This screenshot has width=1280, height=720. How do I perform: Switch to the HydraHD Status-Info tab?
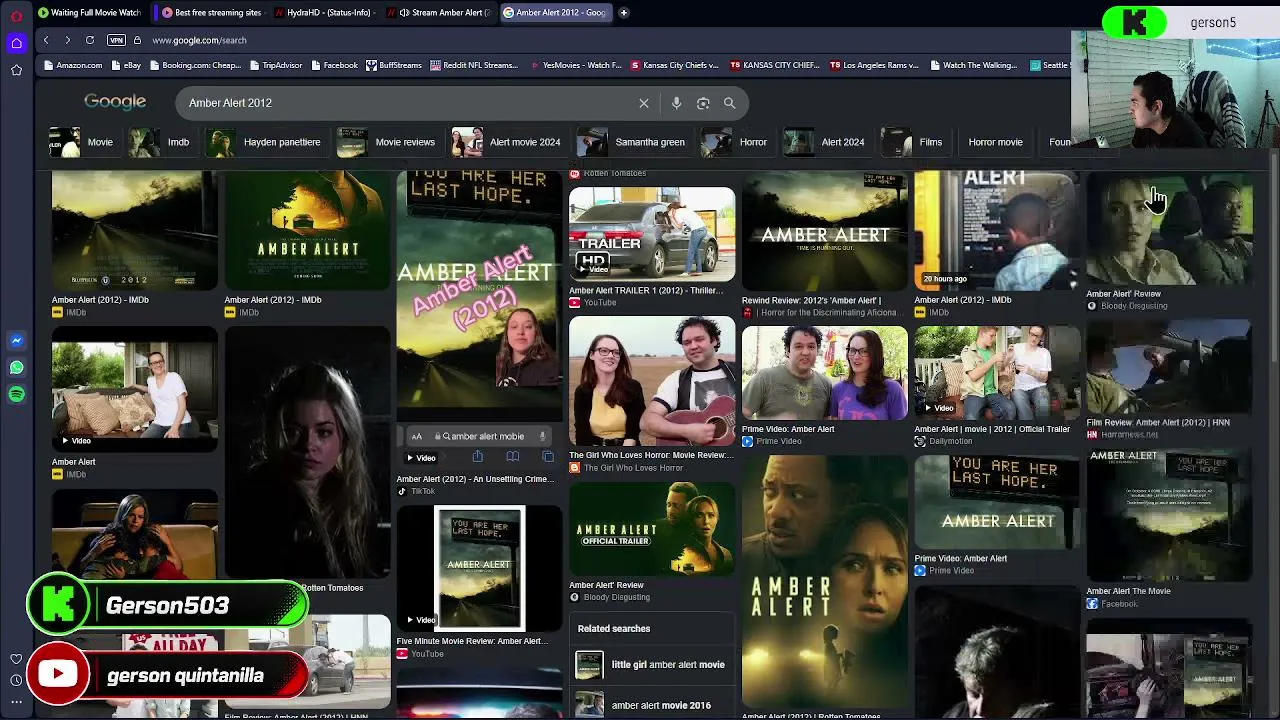(x=325, y=13)
